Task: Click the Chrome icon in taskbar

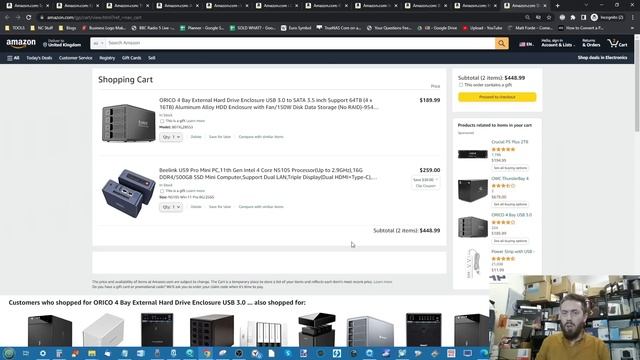Action: [x=207, y=353]
